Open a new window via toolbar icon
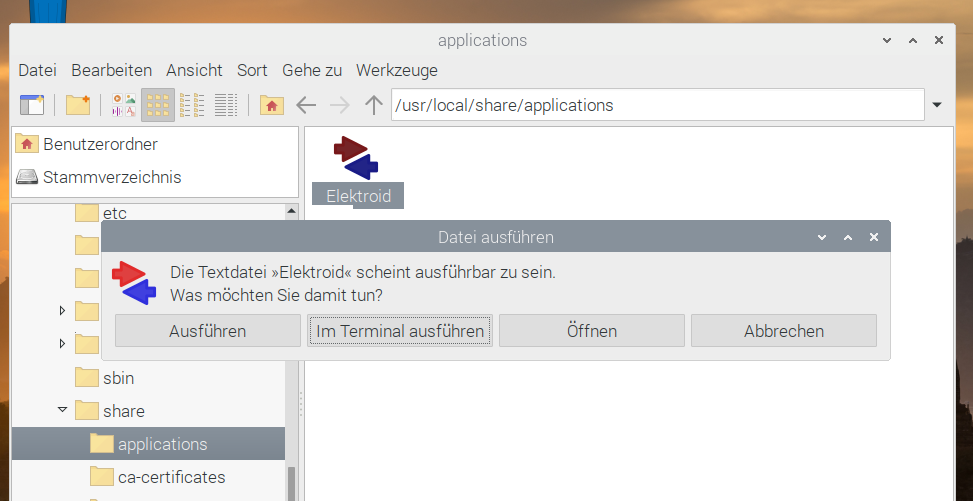973x501 pixels. pos(32,105)
